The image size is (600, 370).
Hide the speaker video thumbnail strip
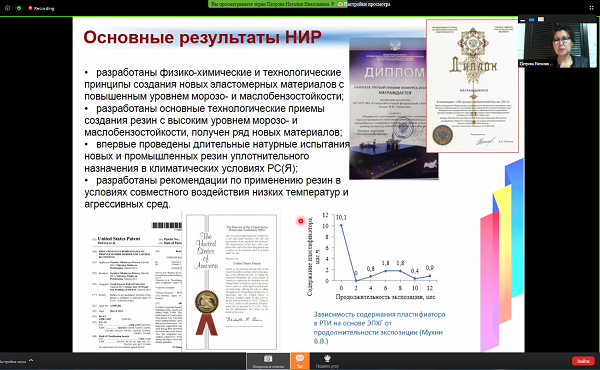tap(523, 19)
